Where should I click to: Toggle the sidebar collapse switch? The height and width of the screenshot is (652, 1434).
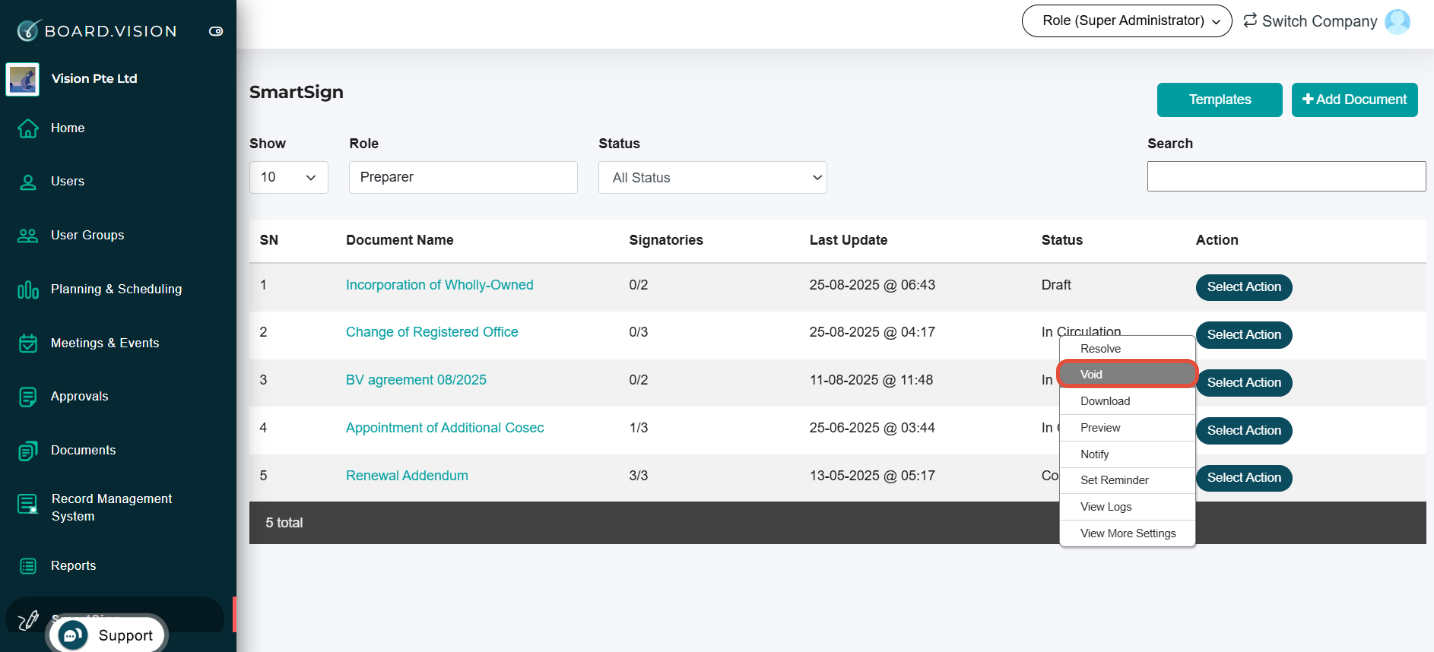point(215,32)
